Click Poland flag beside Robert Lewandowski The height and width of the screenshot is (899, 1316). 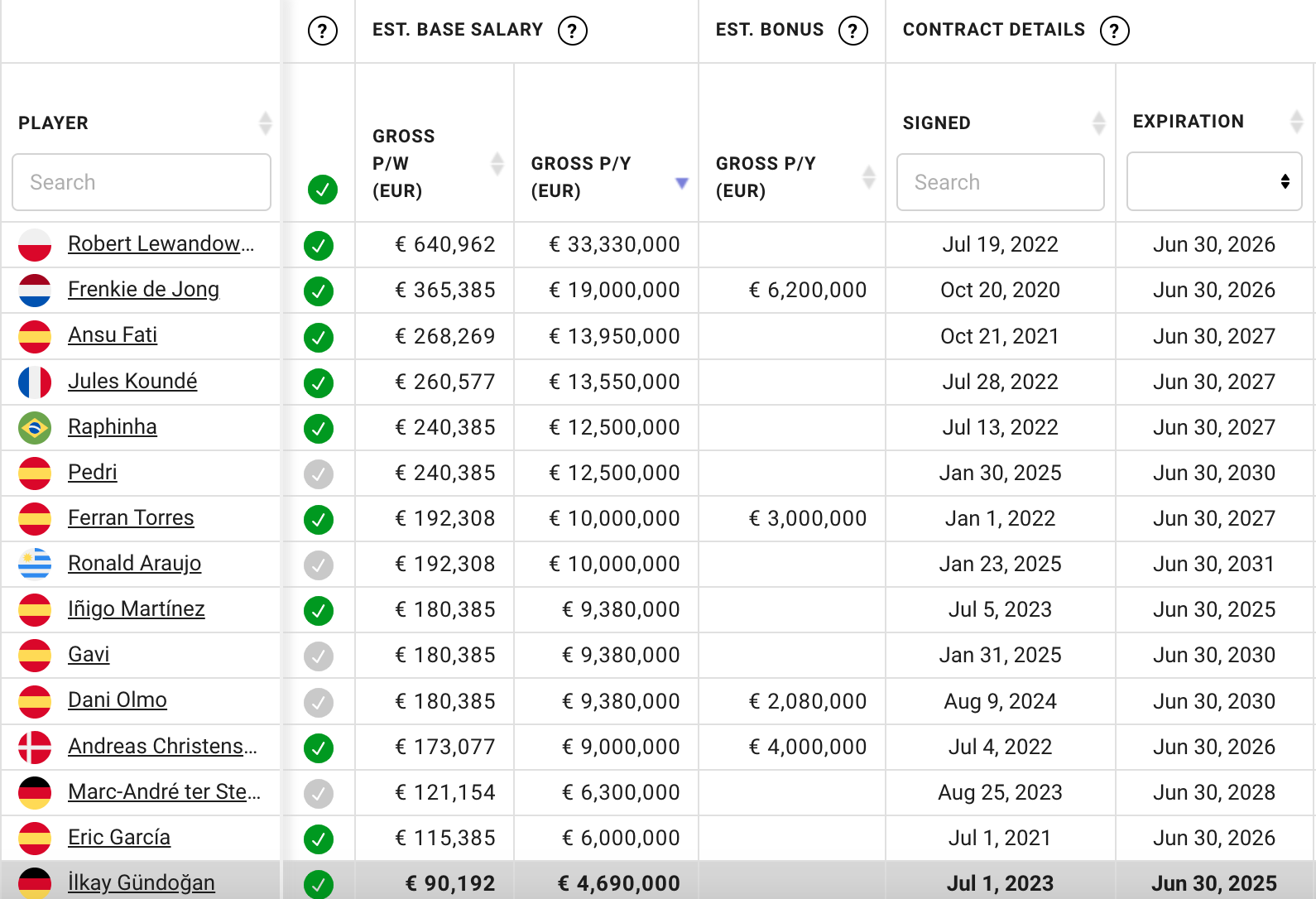tap(35, 245)
